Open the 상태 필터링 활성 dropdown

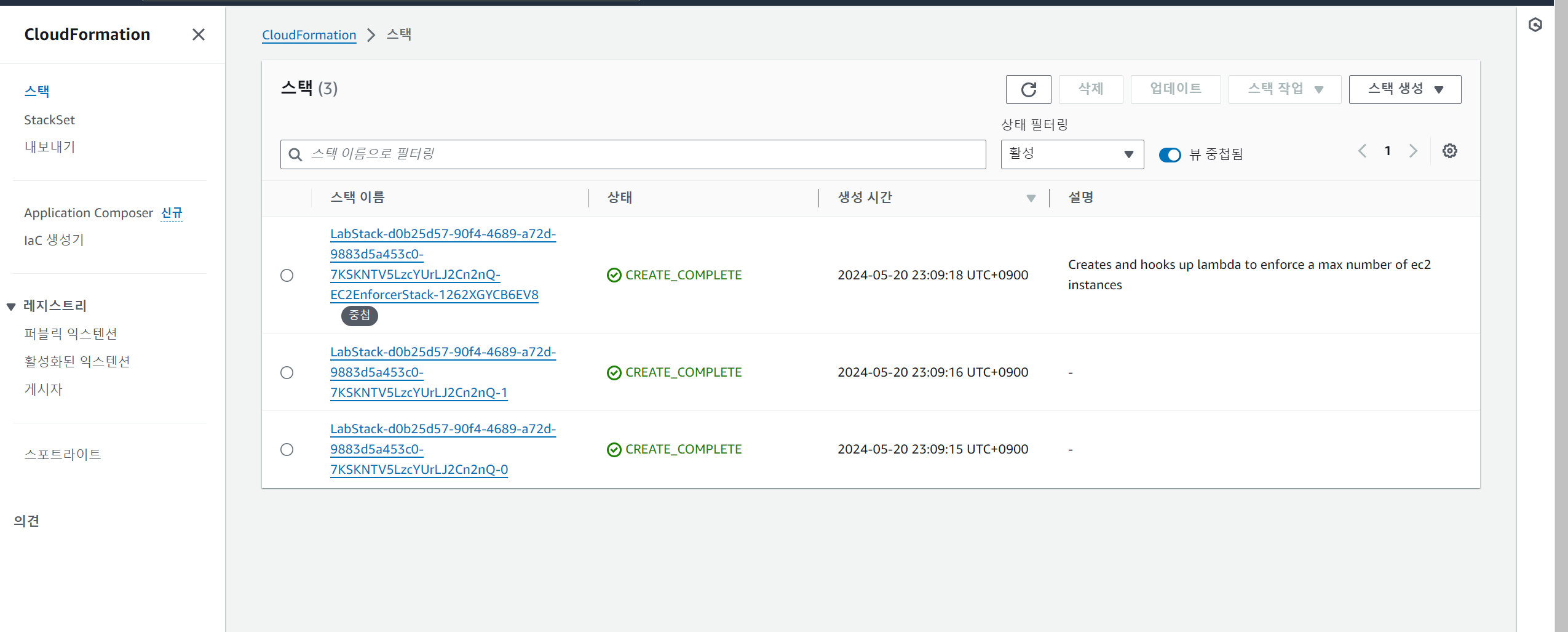1072,154
